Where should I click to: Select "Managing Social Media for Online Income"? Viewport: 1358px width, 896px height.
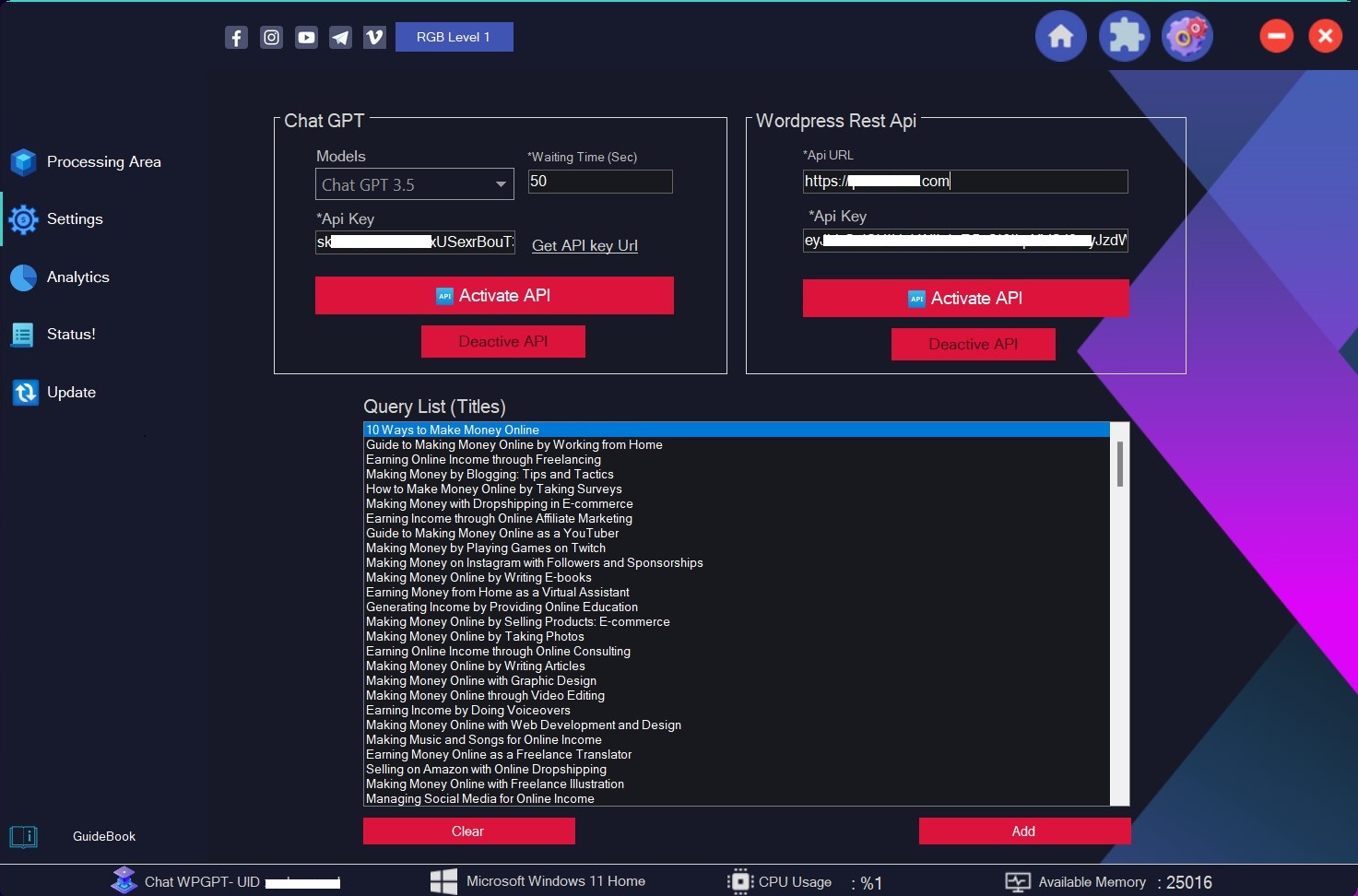tap(737, 798)
